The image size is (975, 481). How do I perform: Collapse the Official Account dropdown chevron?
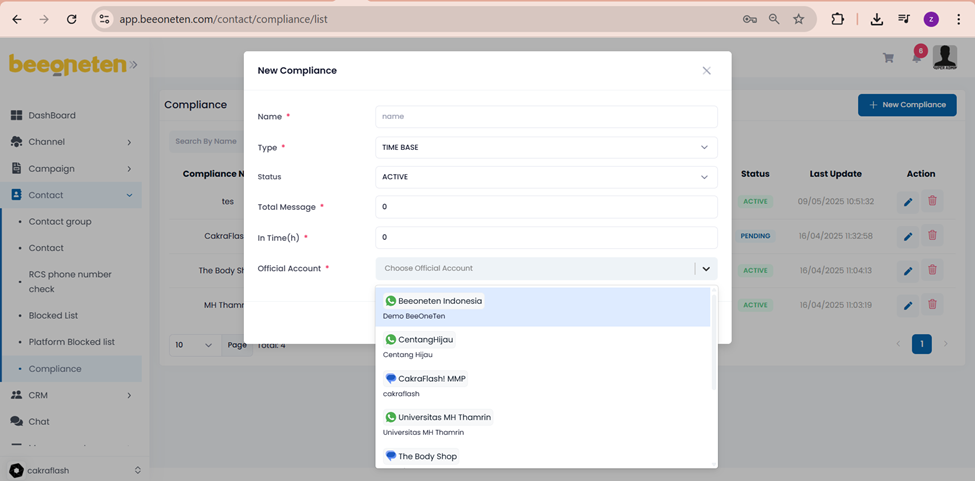(x=706, y=269)
